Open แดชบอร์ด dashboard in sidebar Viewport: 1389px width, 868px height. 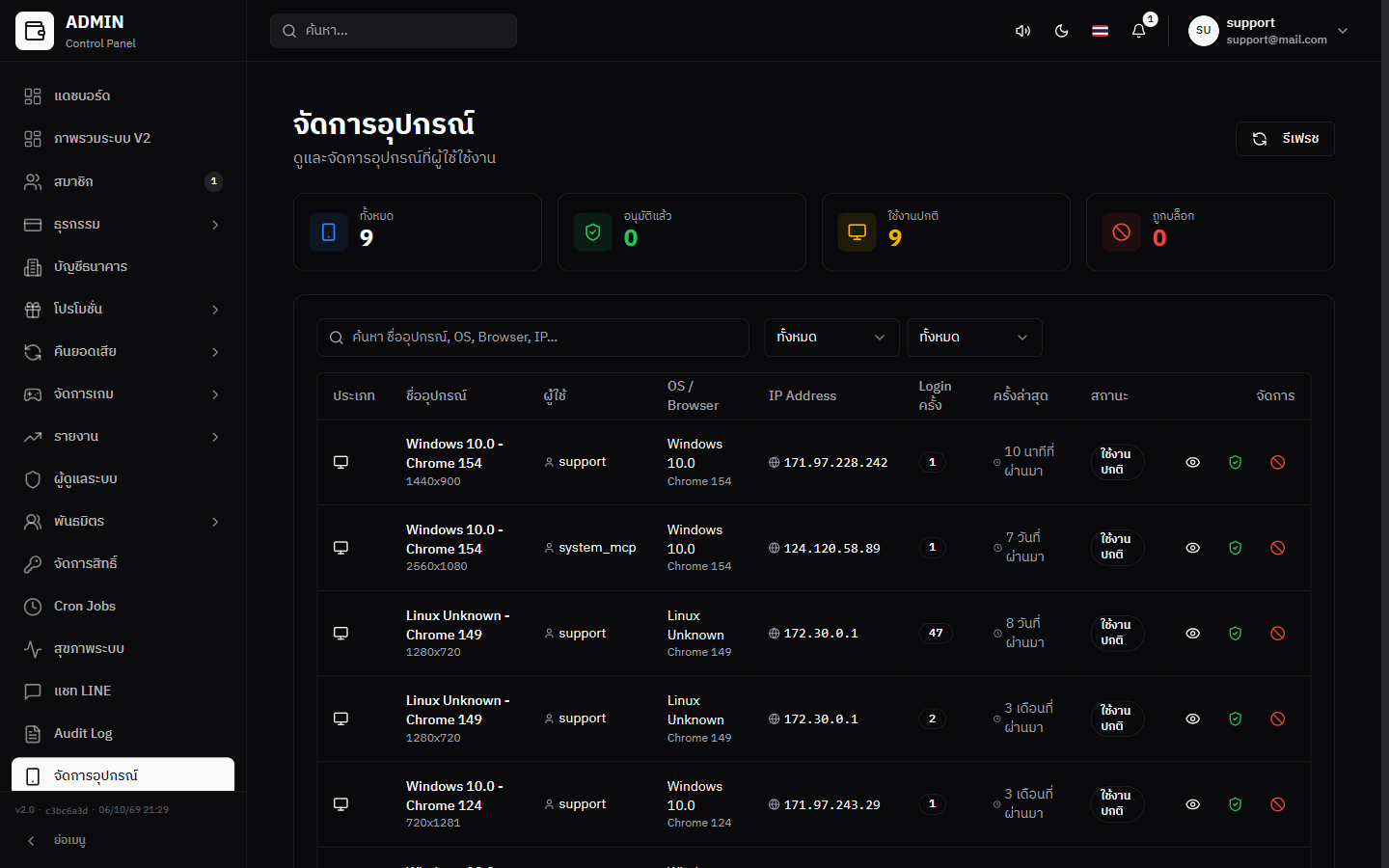tap(123, 96)
